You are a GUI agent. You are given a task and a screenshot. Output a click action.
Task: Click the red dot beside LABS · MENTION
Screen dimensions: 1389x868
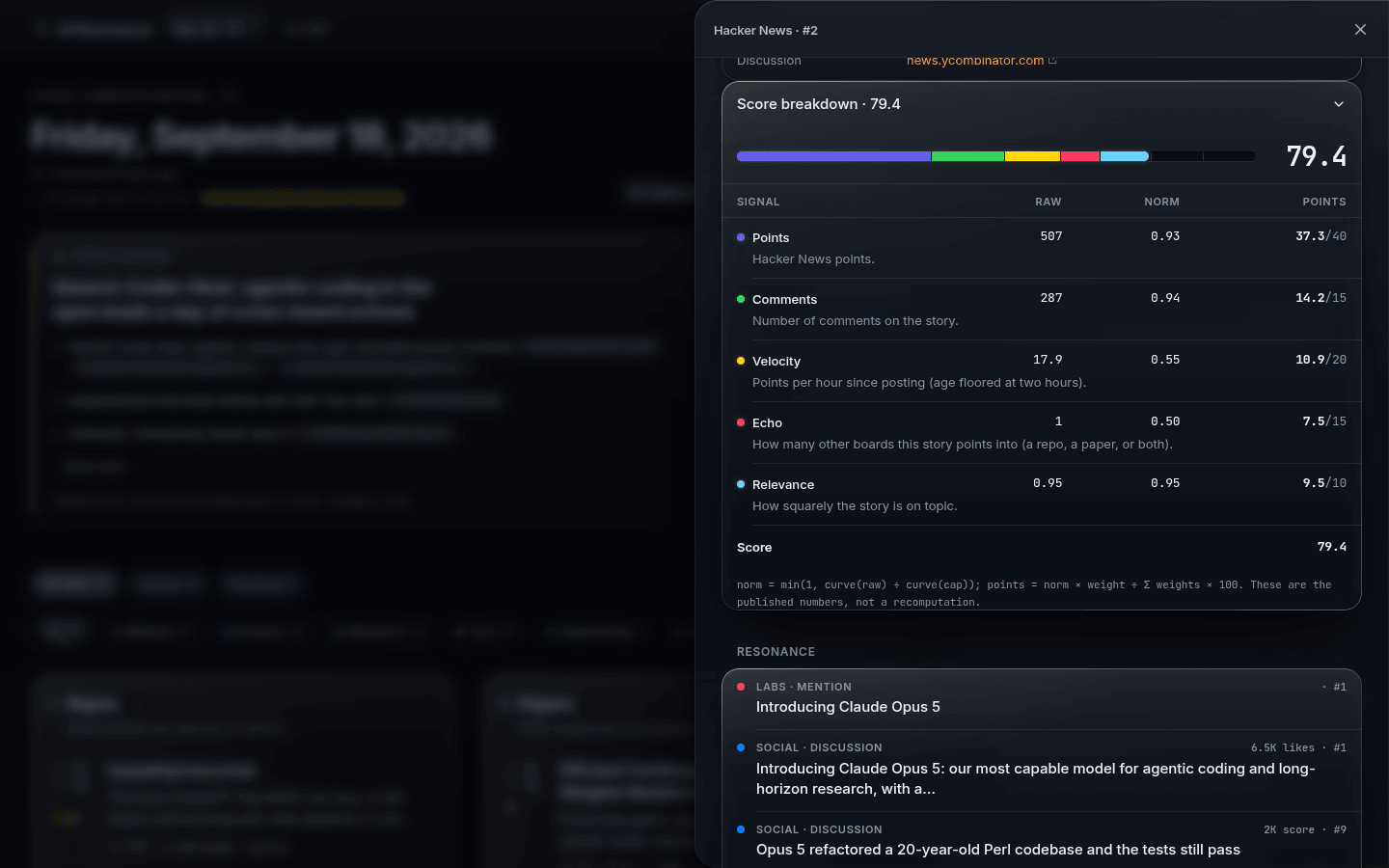[x=741, y=687]
